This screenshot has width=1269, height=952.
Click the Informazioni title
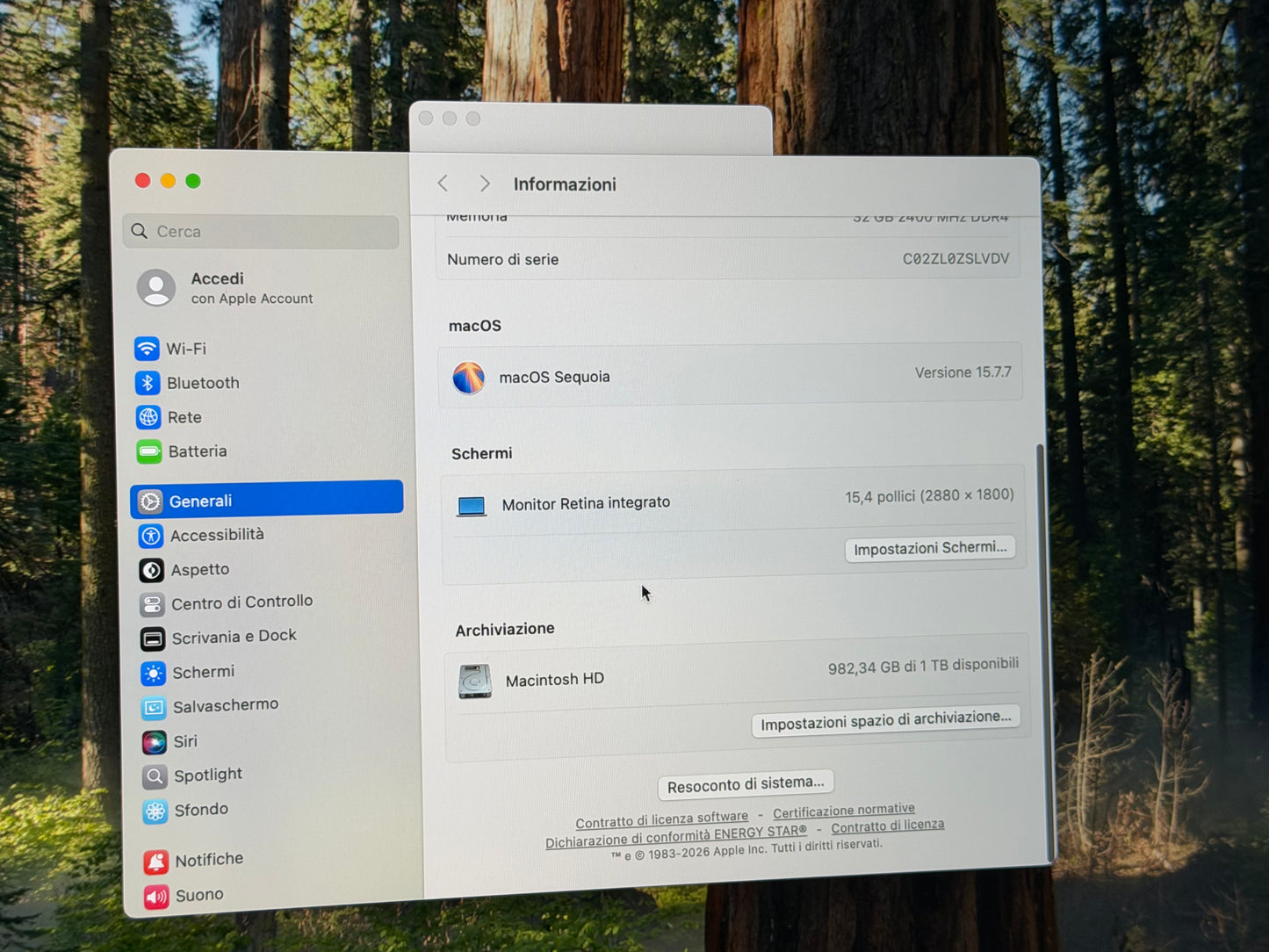coord(565,184)
